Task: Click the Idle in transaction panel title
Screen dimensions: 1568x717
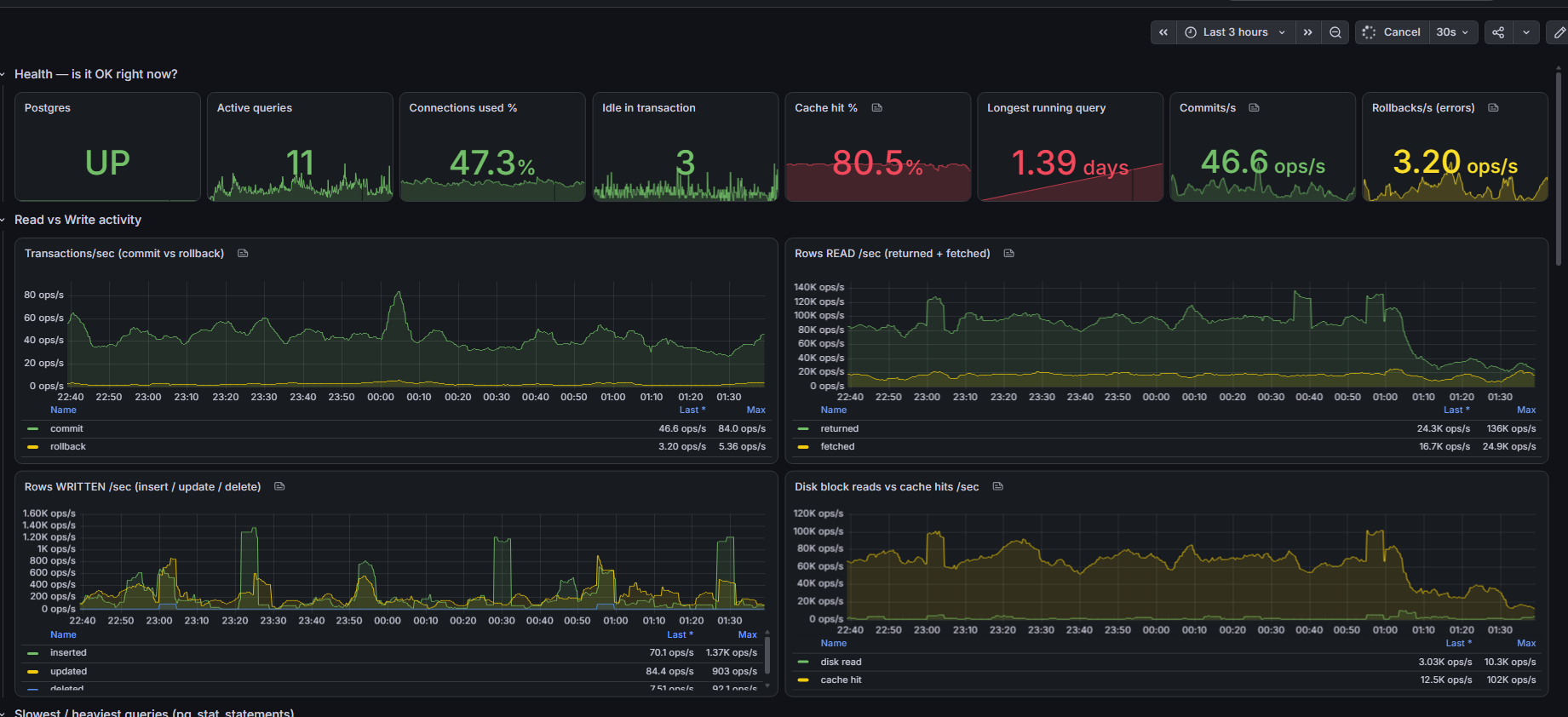Action: pos(649,108)
